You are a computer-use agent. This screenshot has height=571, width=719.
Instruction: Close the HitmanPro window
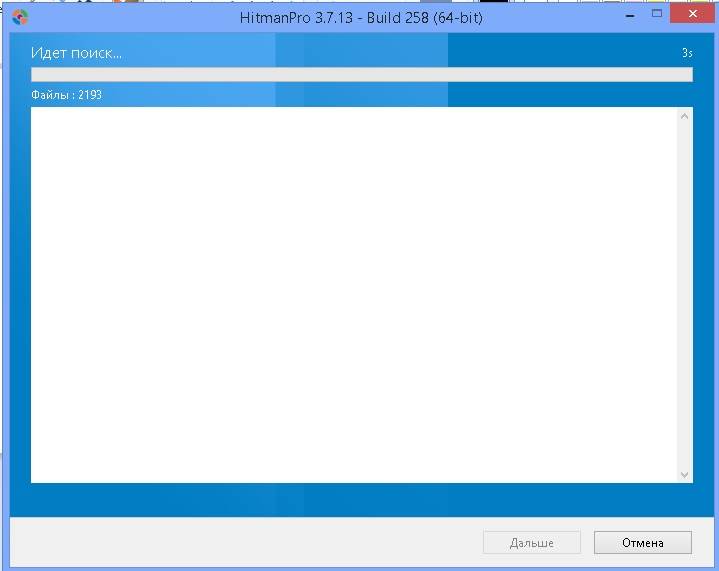tap(693, 14)
